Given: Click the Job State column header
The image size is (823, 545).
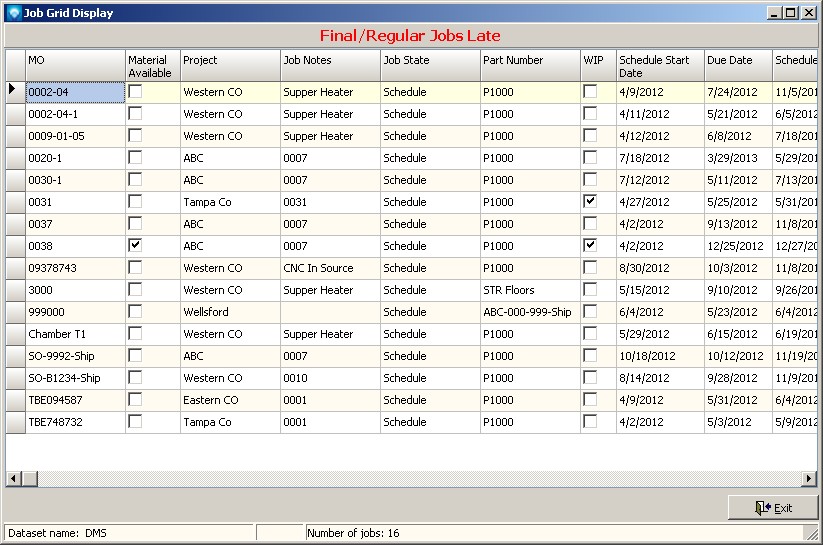Looking at the screenshot, I should click(429, 66).
